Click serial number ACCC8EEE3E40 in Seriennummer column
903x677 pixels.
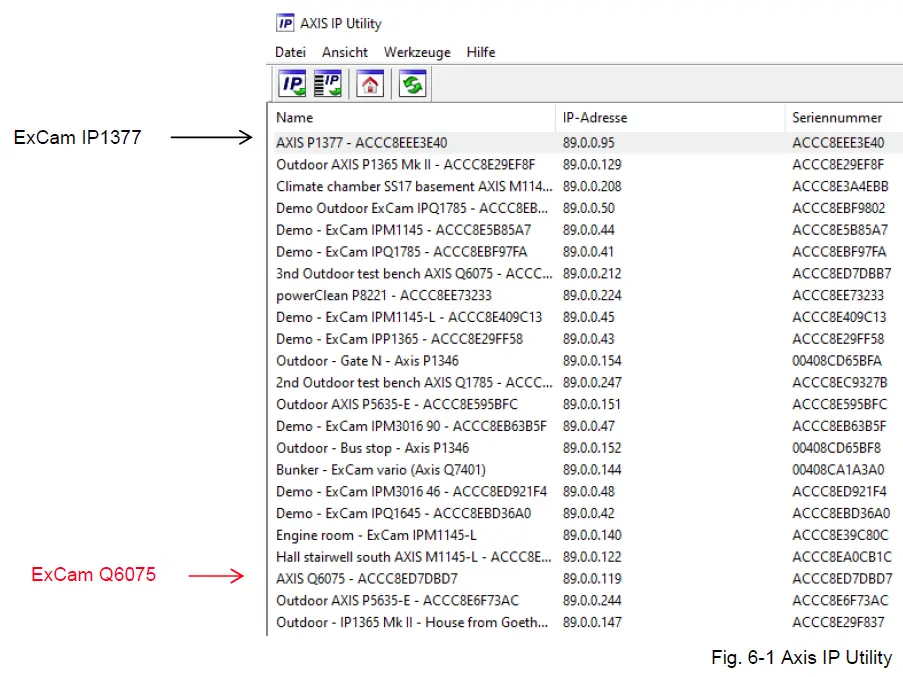[x=838, y=143]
